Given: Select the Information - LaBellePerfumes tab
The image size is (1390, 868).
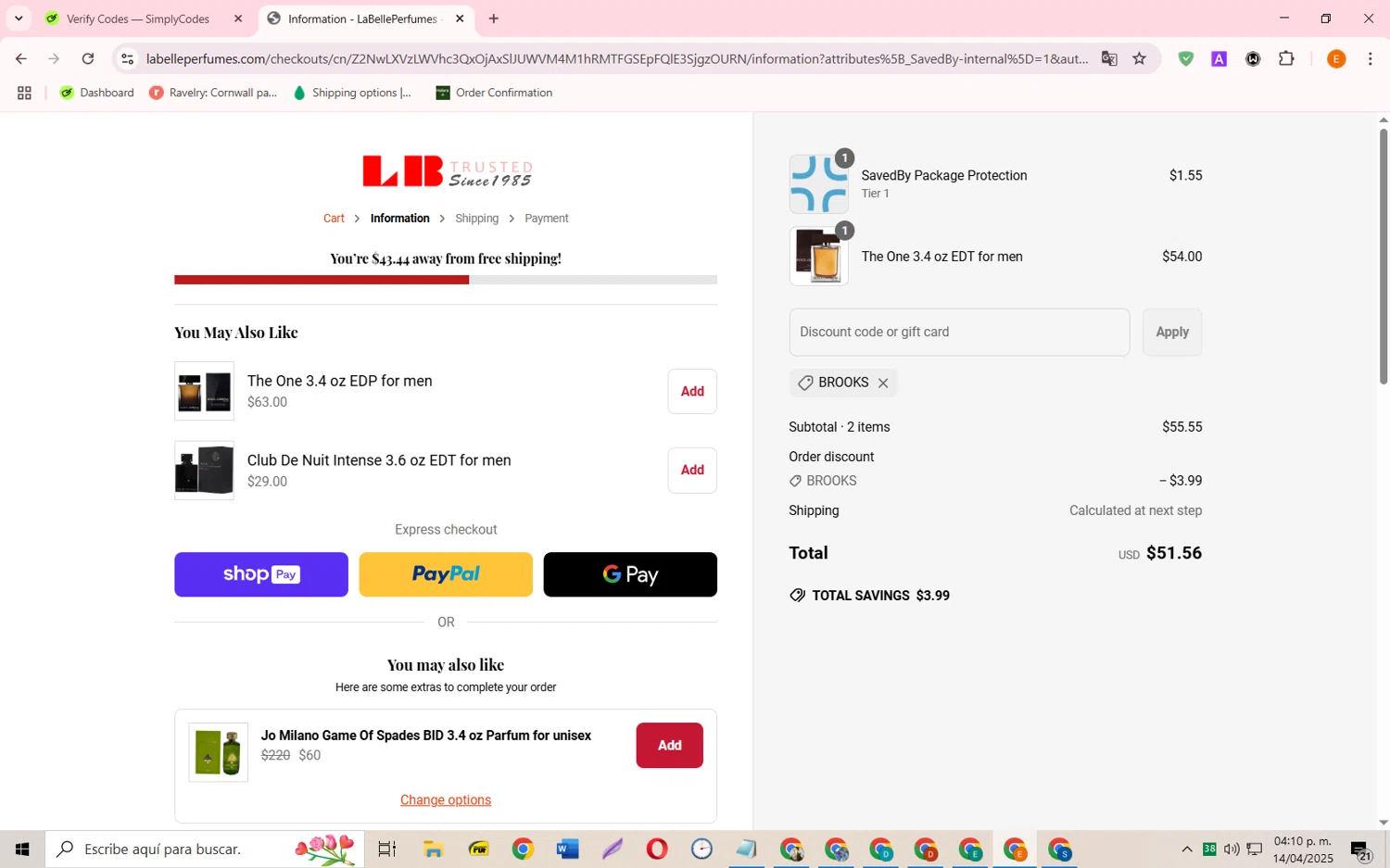Looking at the screenshot, I should click(x=363, y=19).
